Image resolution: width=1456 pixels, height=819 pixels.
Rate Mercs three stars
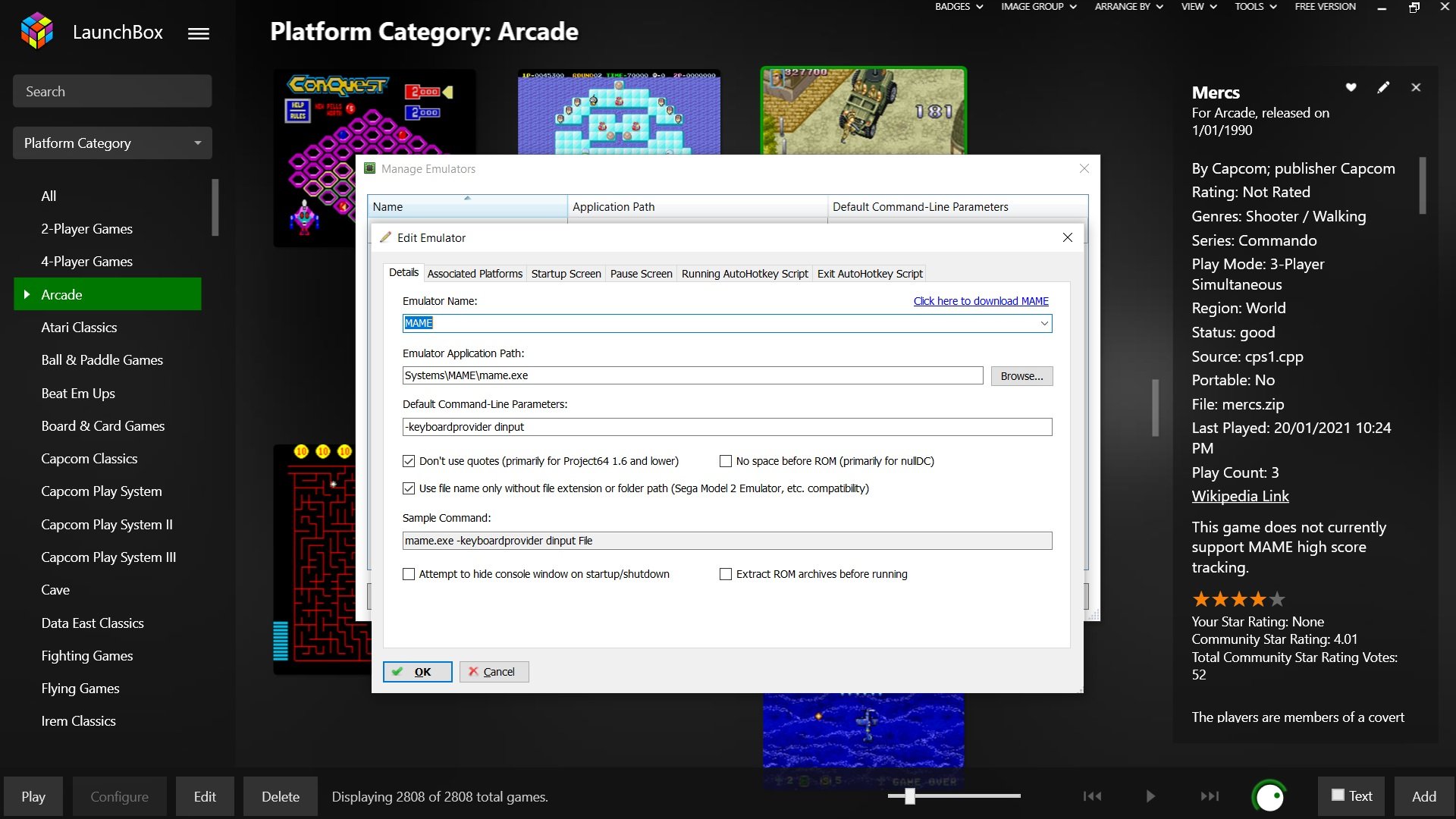coord(1239,599)
